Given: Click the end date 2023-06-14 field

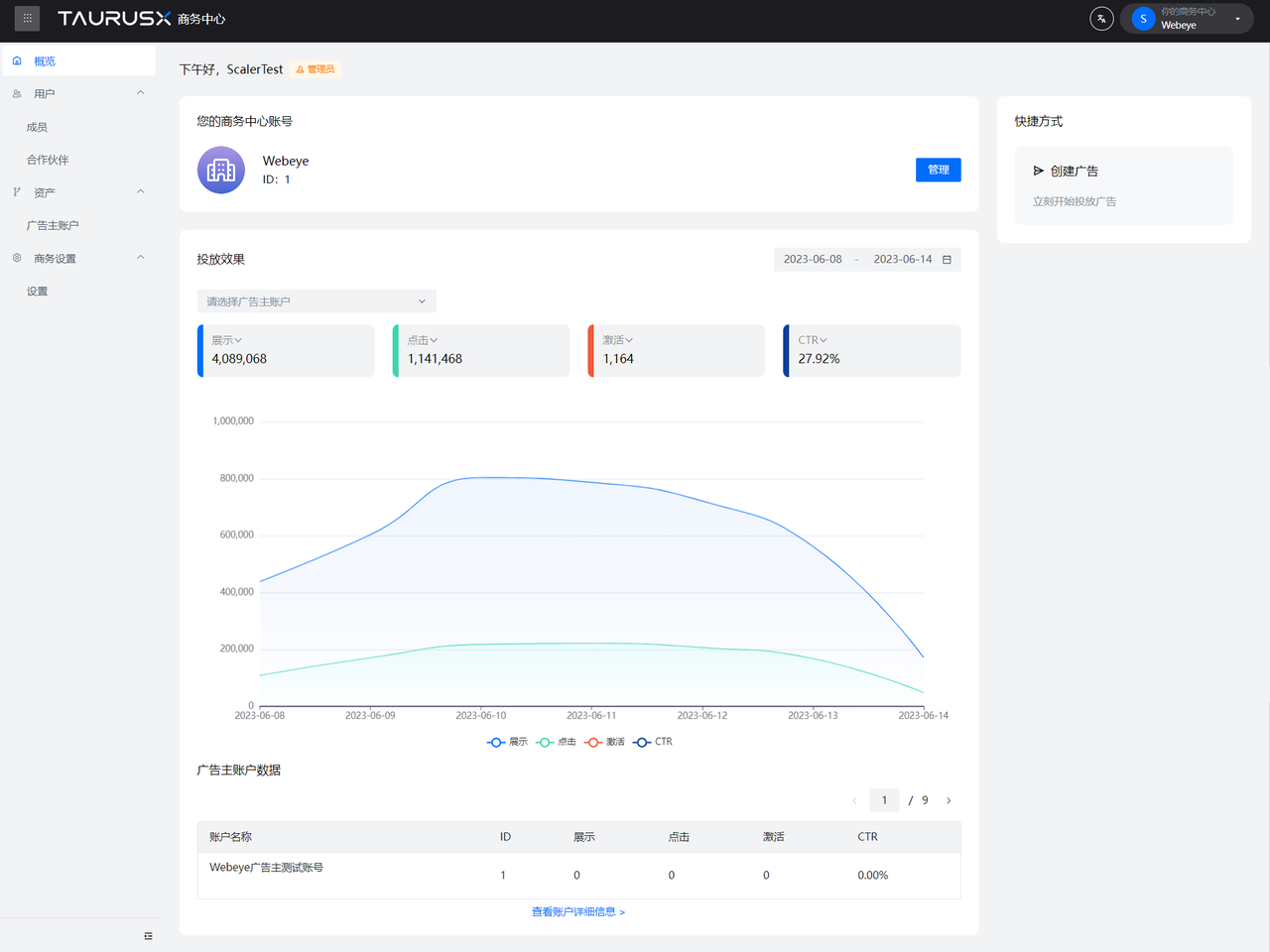Looking at the screenshot, I should 903,259.
